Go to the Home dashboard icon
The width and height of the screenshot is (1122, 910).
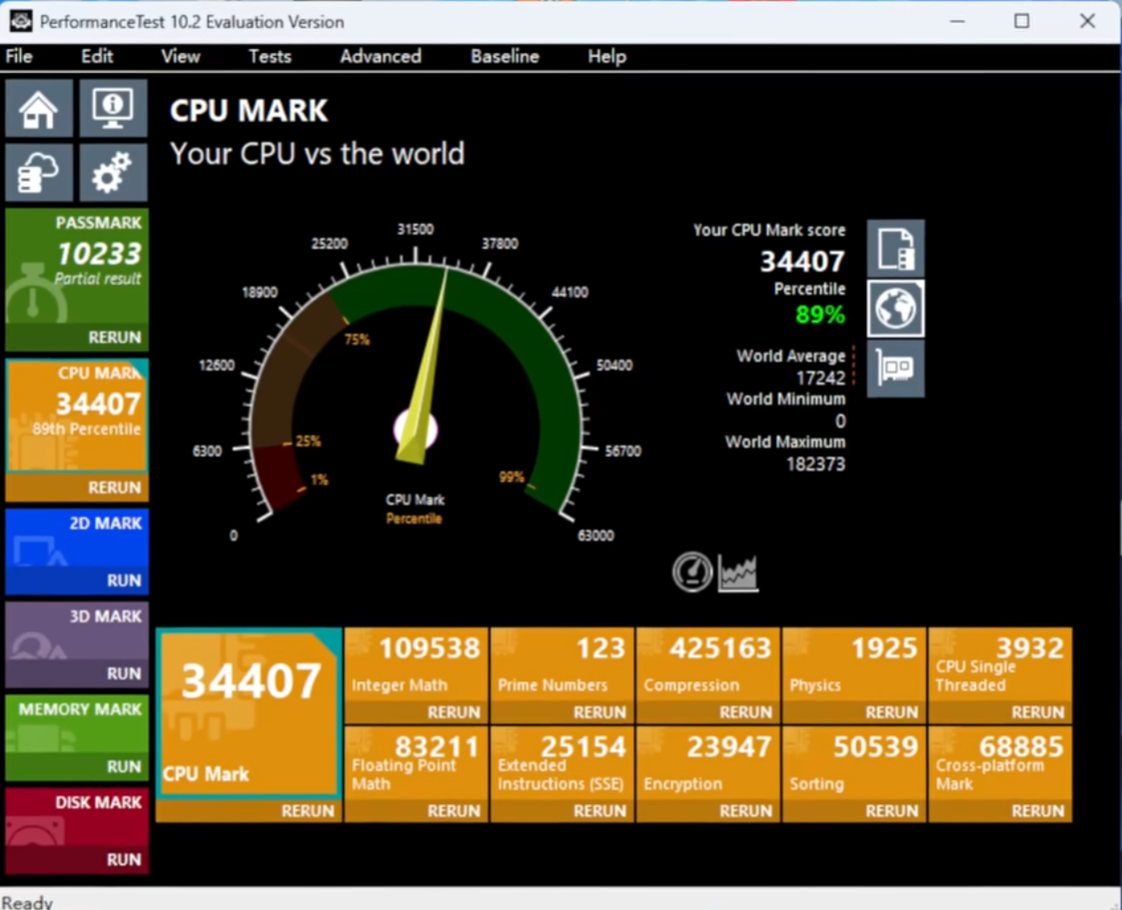point(39,108)
